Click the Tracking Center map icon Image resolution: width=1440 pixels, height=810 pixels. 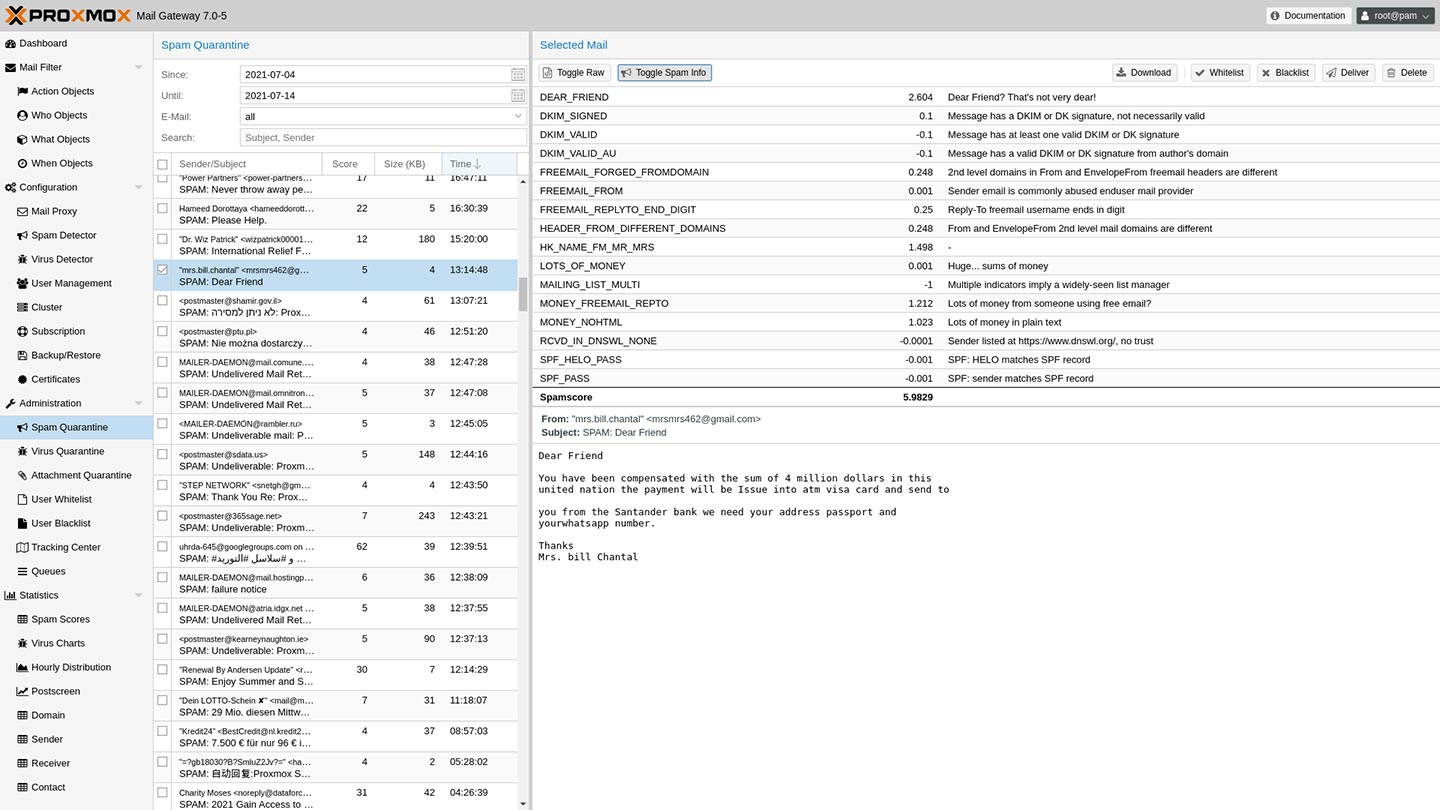[x=22, y=547]
